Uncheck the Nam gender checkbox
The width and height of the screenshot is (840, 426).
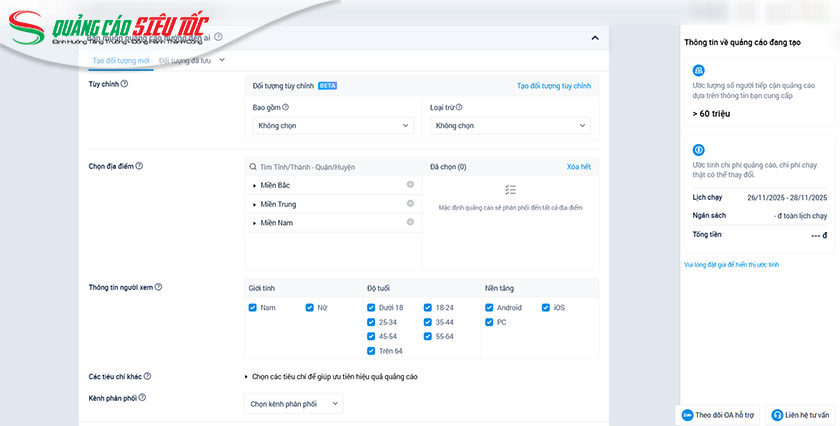[x=253, y=308]
